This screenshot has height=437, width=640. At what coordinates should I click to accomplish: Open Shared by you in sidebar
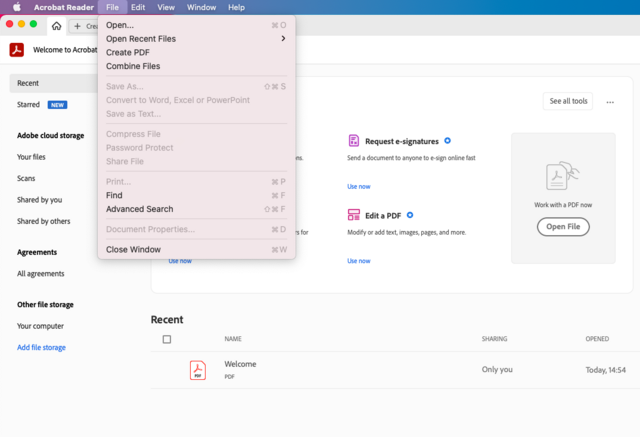[40, 200]
